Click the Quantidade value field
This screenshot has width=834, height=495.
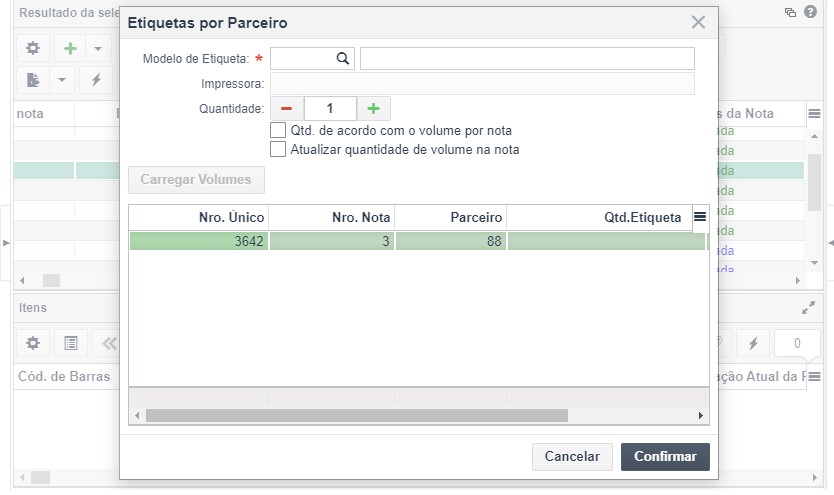[330, 108]
